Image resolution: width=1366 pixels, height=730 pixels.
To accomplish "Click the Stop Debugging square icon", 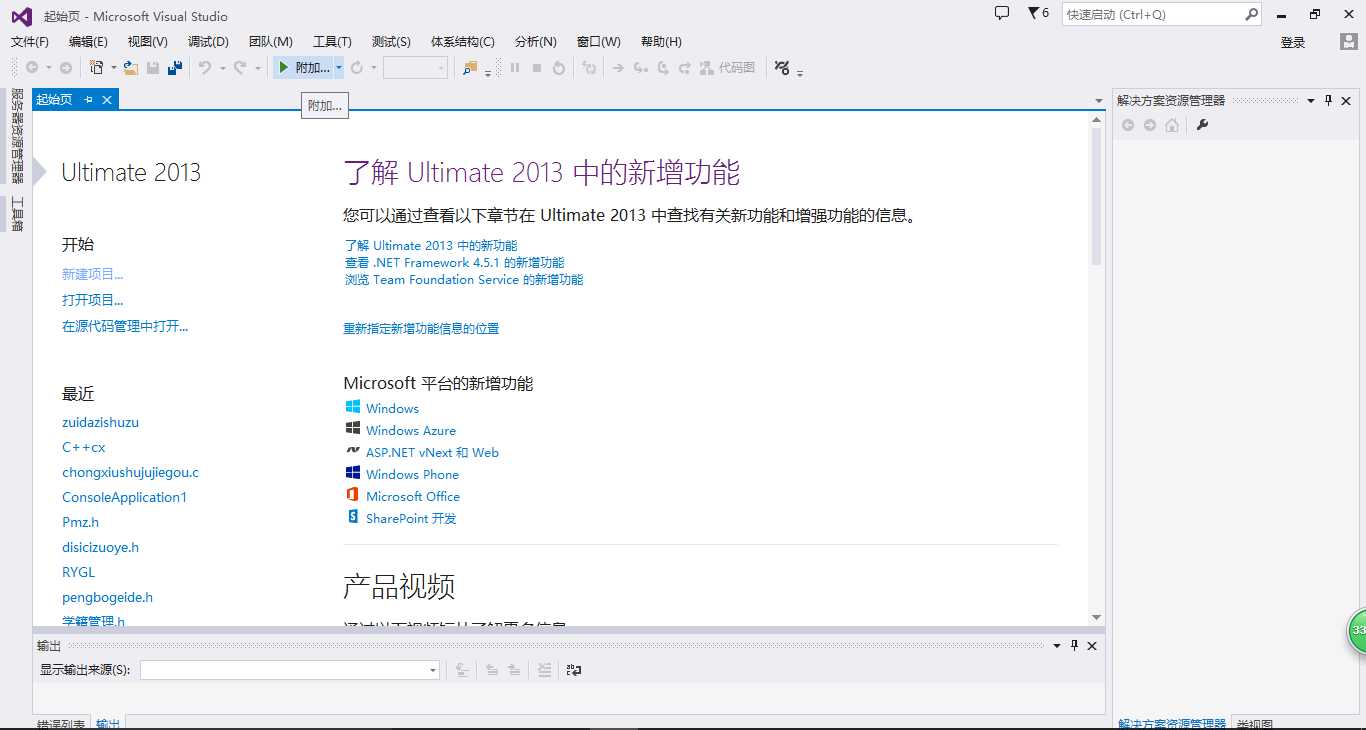I will pos(537,67).
